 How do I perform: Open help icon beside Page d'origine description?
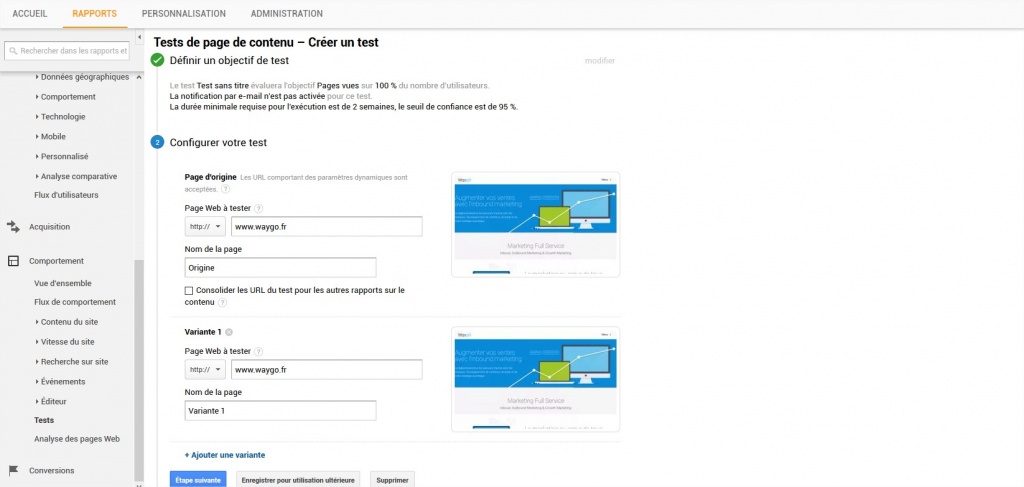(225, 189)
